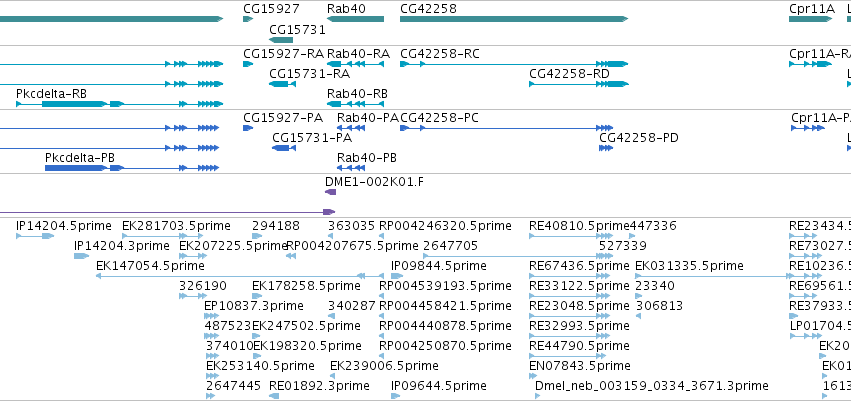The image size is (851, 401).
Task: Open the EK147054.5prime EST label
Action: tap(150, 266)
